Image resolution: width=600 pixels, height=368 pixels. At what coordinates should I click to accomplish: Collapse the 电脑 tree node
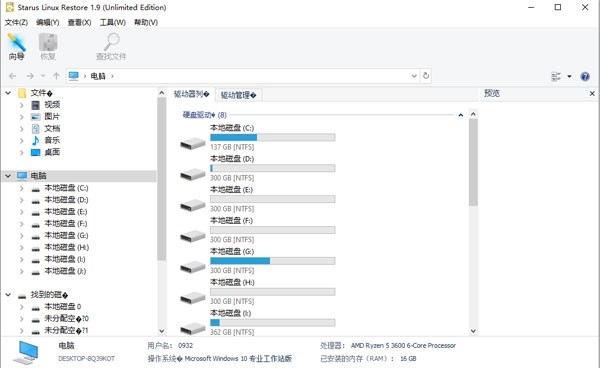[8, 176]
